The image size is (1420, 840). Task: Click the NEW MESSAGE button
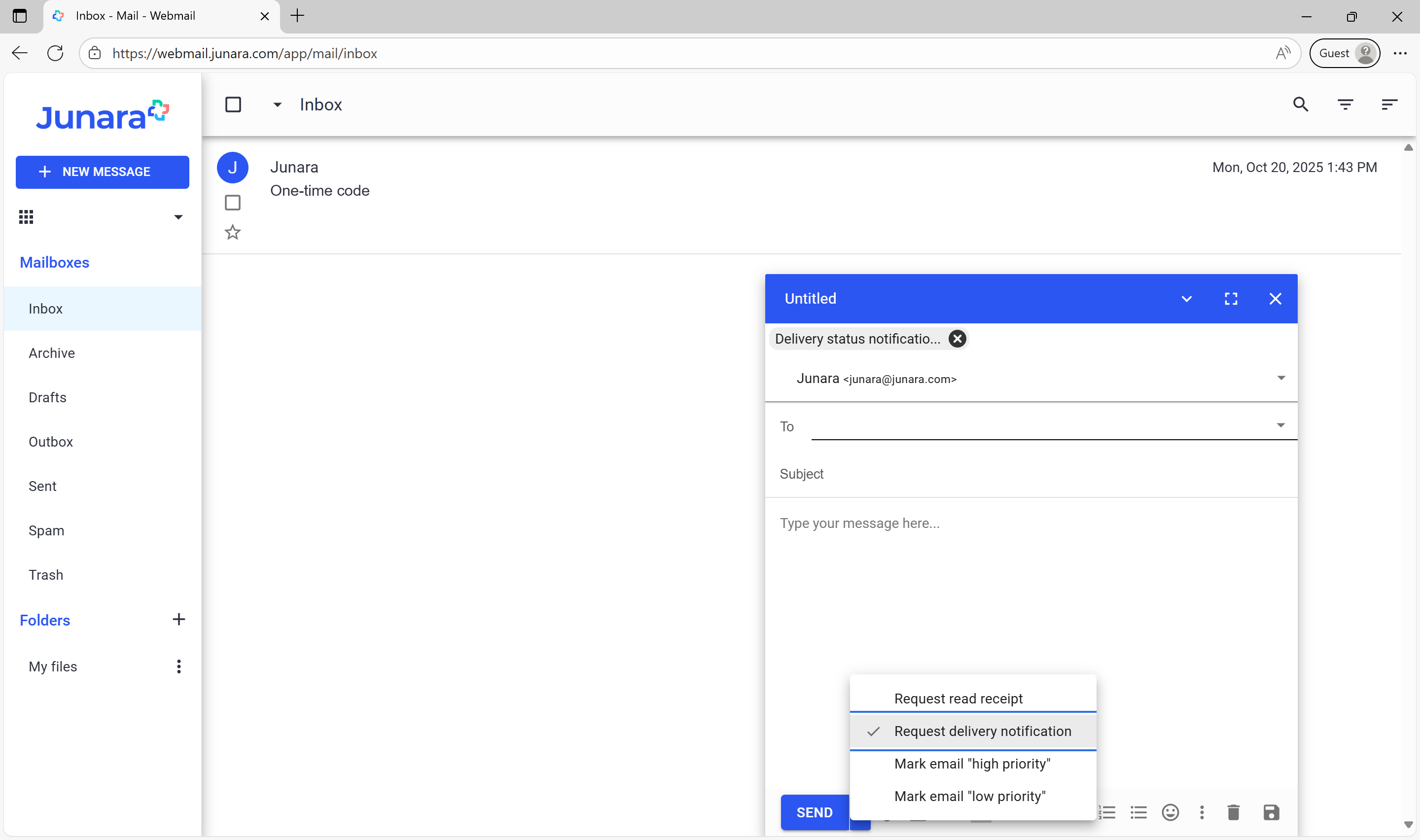103,172
